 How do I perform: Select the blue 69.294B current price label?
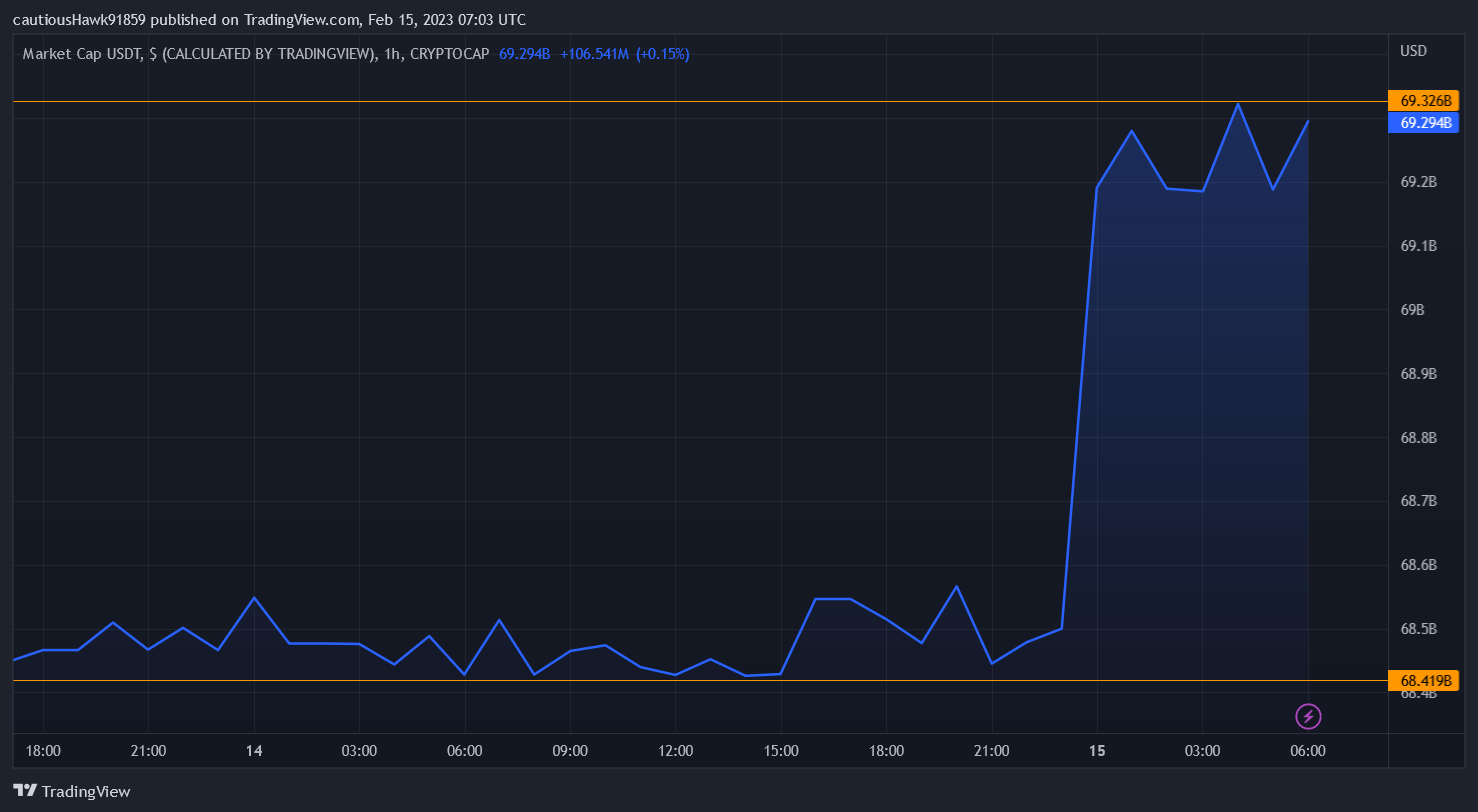(1422, 123)
